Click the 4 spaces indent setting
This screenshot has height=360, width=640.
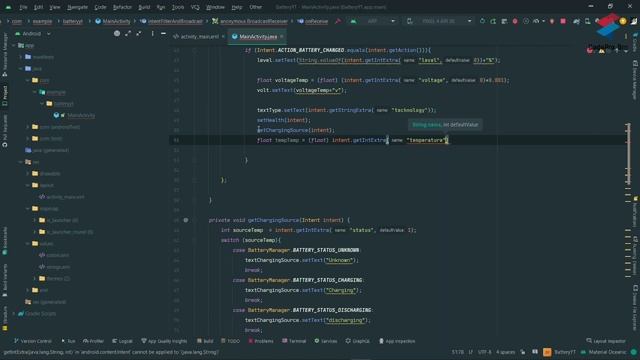click(506, 352)
